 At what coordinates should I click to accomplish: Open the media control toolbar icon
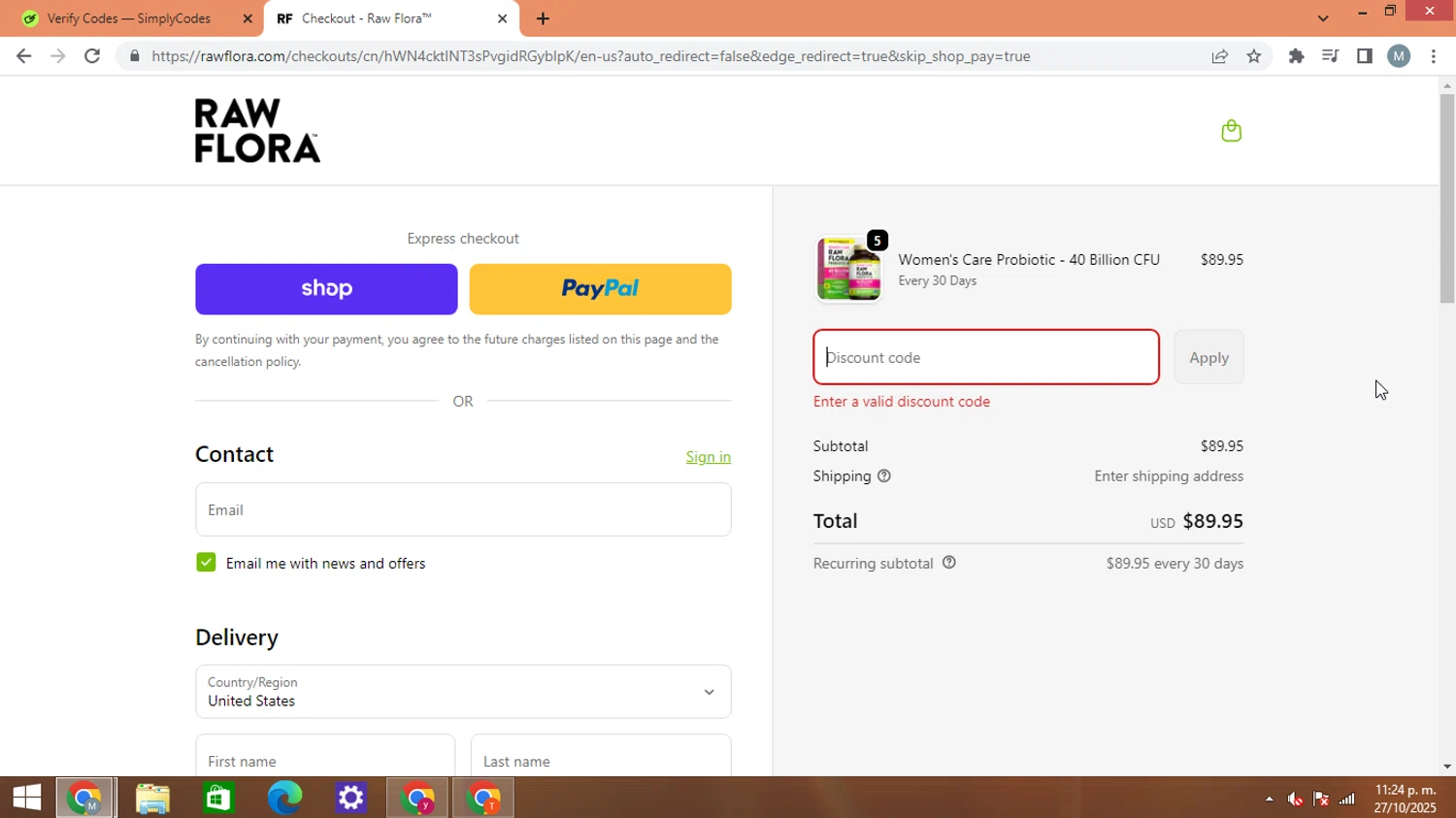pyautogui.click(x=1330, y=56)
